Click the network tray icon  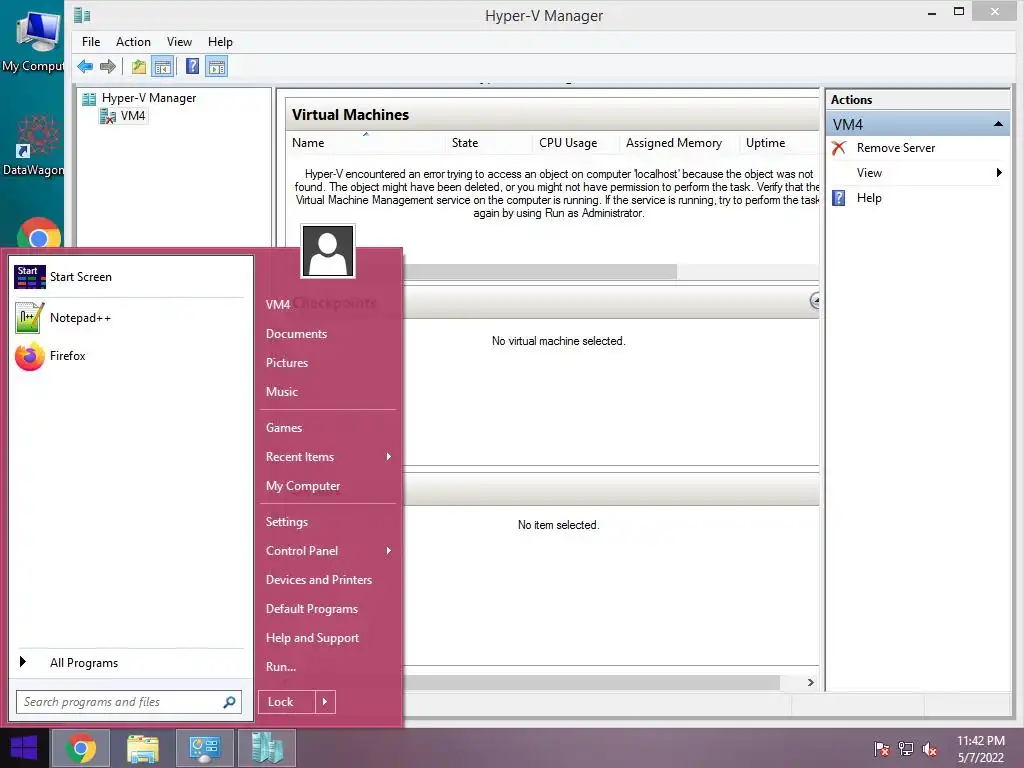pos(906,749)
